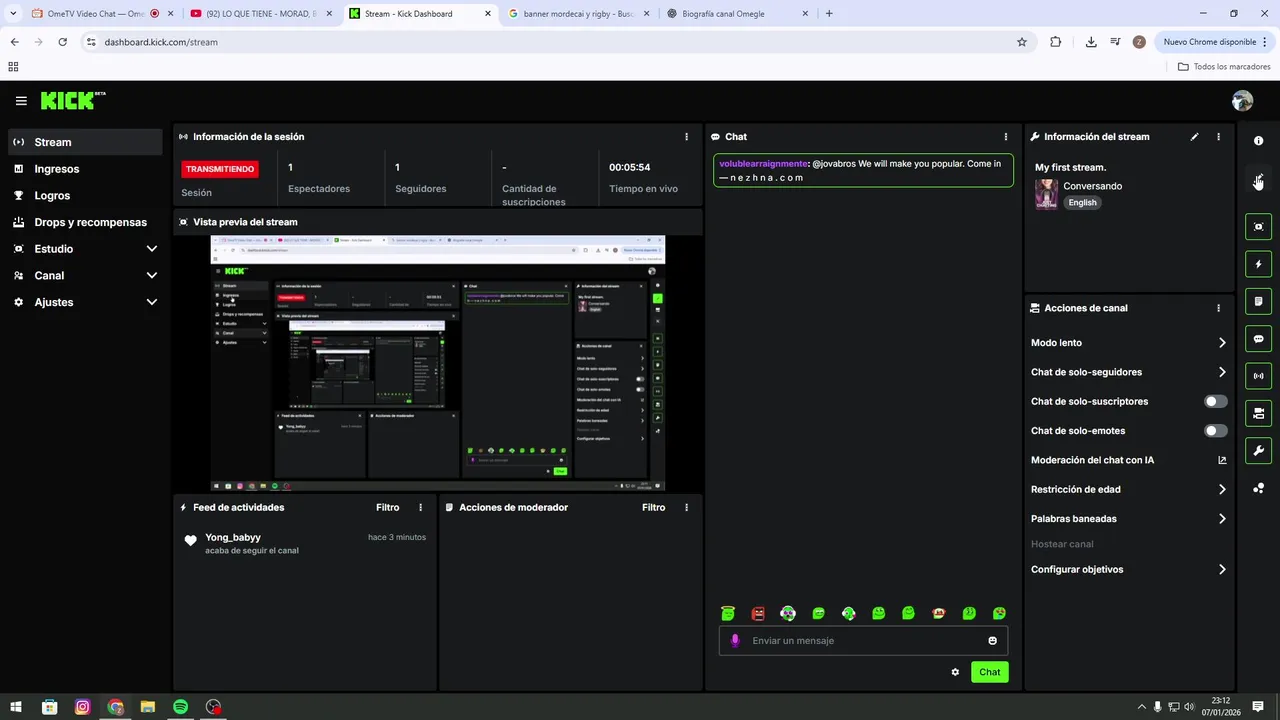Click the purple microphone icon in the chat input
This screenshot has width=1280, height=720.
tap(735, 641)
